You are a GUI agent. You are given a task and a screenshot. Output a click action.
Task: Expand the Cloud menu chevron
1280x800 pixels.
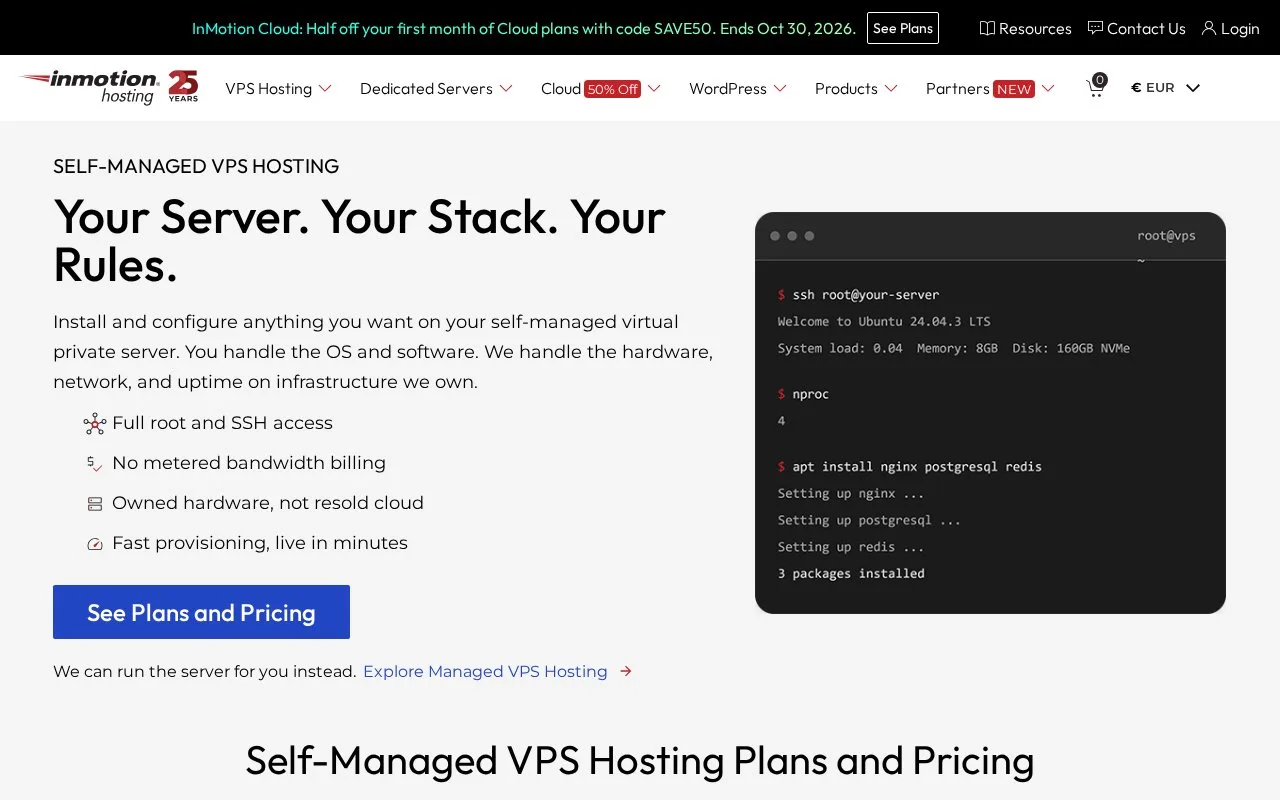tap(654, 89)
